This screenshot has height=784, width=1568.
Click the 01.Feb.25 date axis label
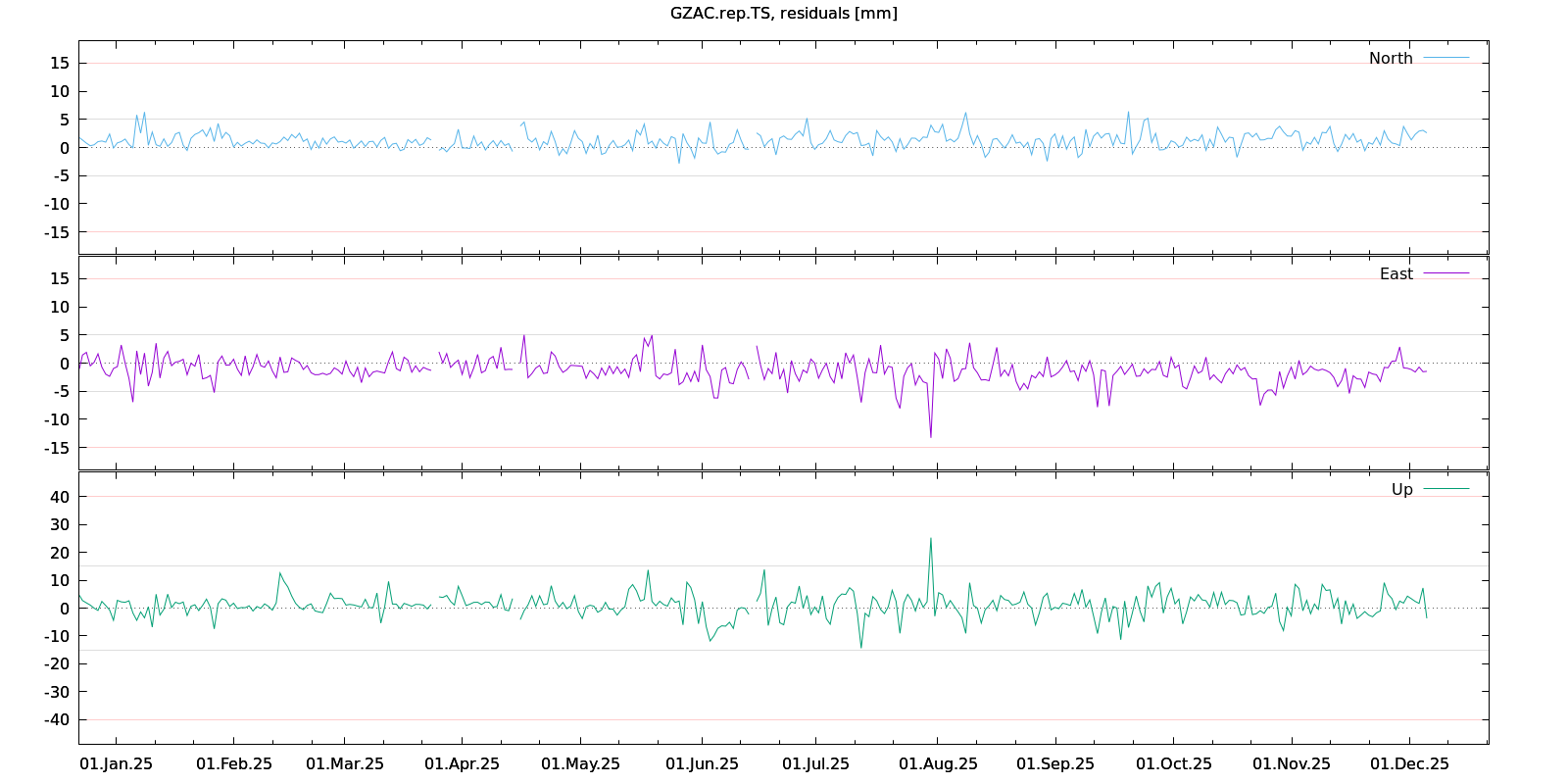tap(234, 763)
